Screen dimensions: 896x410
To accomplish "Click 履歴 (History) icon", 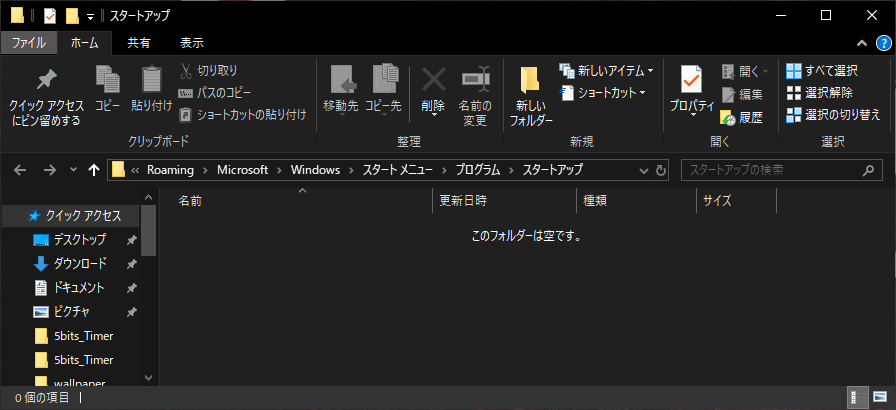I will coord(728,118).
